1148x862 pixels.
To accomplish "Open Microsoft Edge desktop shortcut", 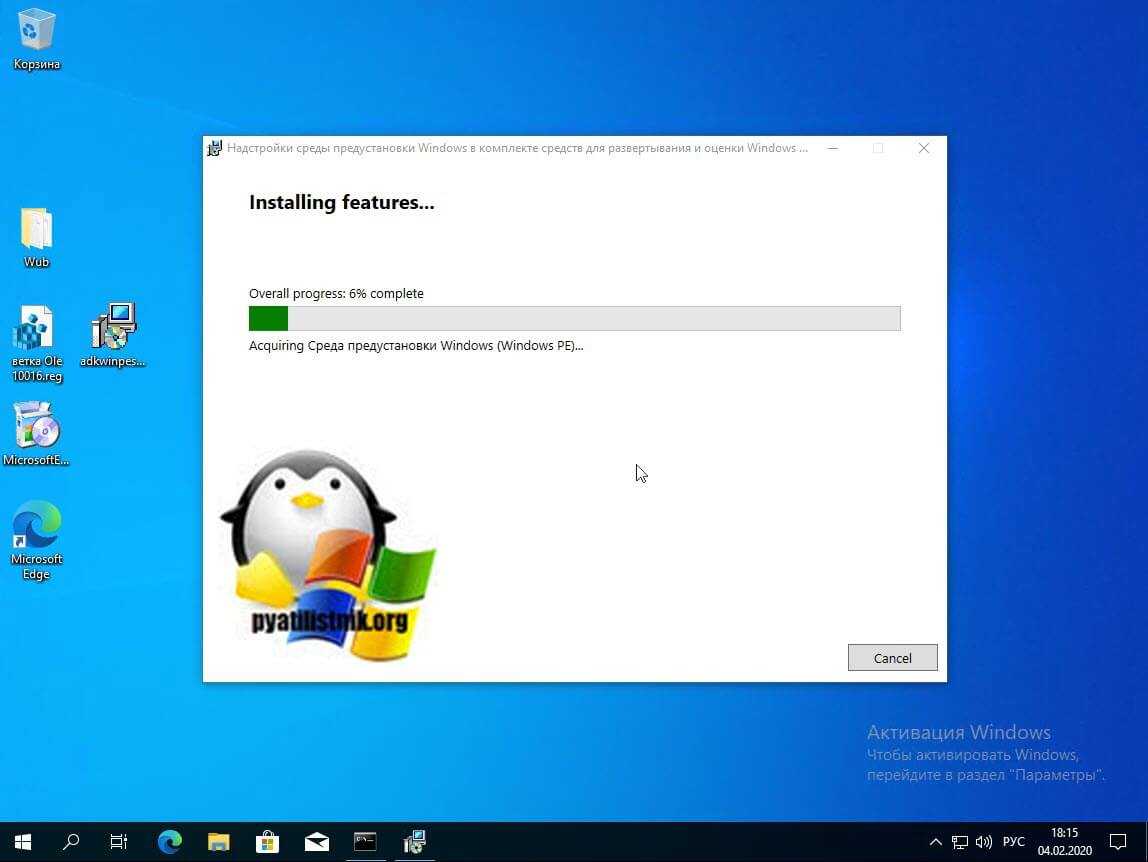I will tap(37, 526).
